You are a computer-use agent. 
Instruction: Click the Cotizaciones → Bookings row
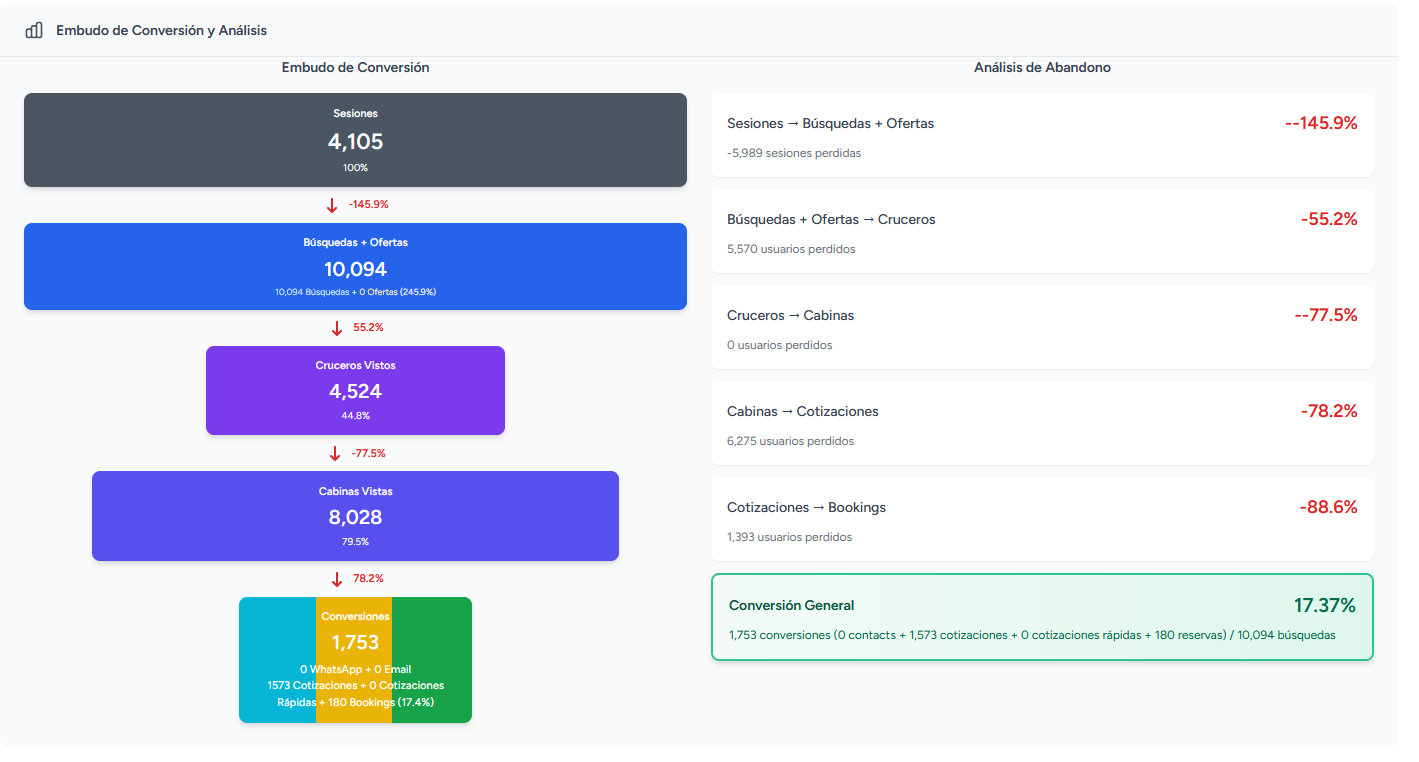[x=1042, y=519]
